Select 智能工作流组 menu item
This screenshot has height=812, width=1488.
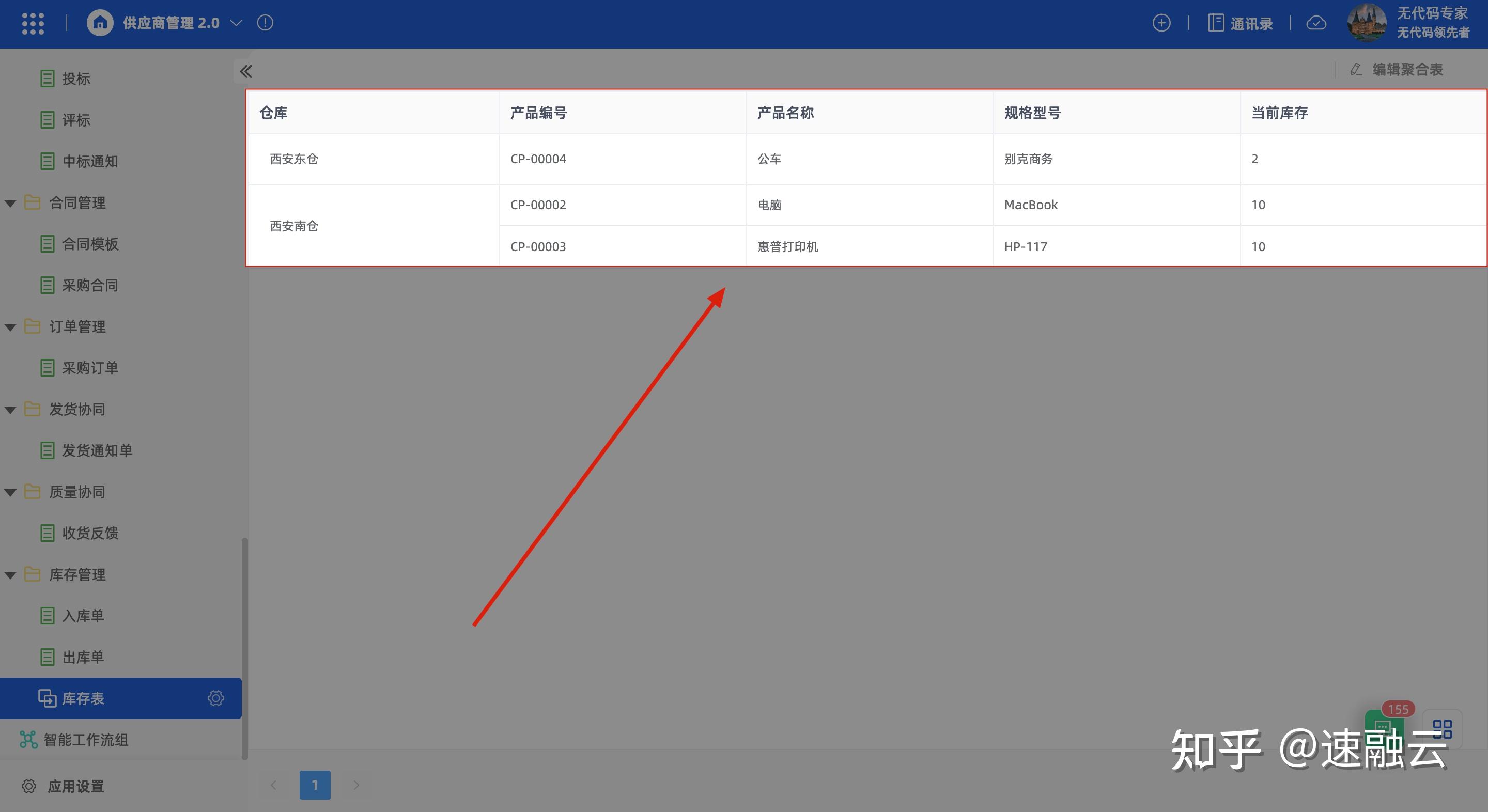(85, 740)
